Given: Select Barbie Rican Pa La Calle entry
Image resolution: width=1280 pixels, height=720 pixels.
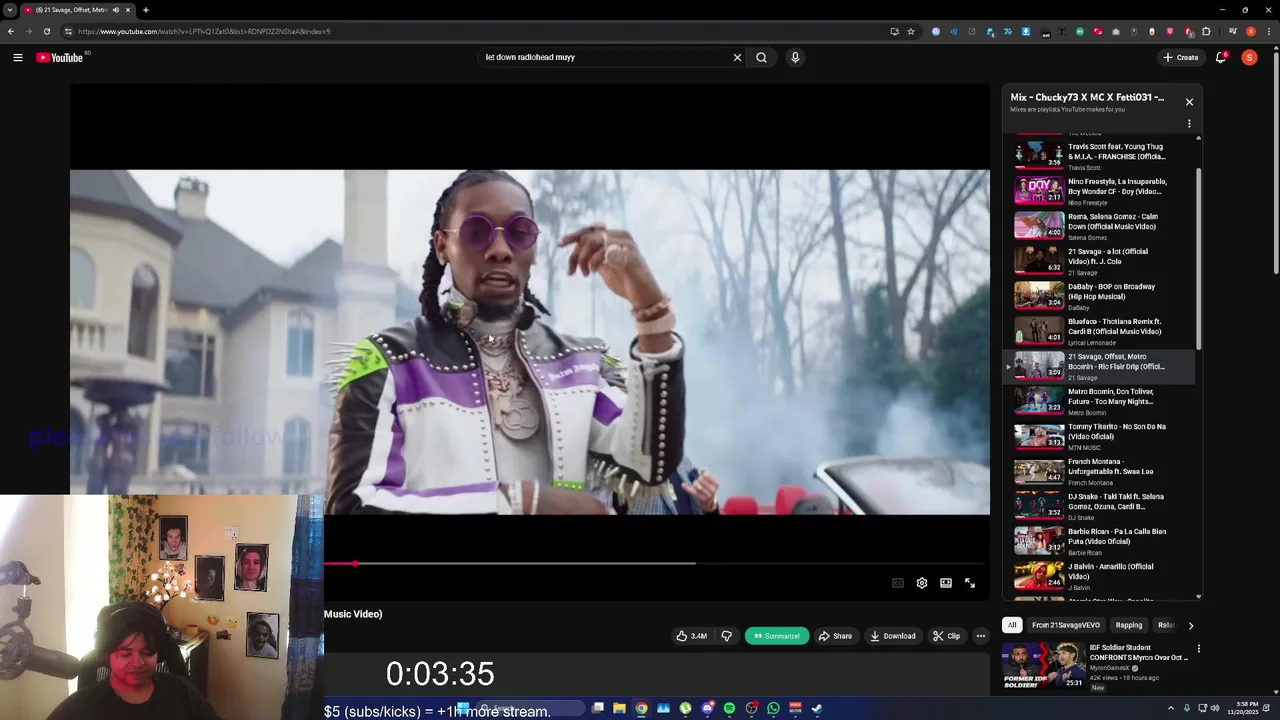Looking at the screenshot, I should (x=1098, y=541).
